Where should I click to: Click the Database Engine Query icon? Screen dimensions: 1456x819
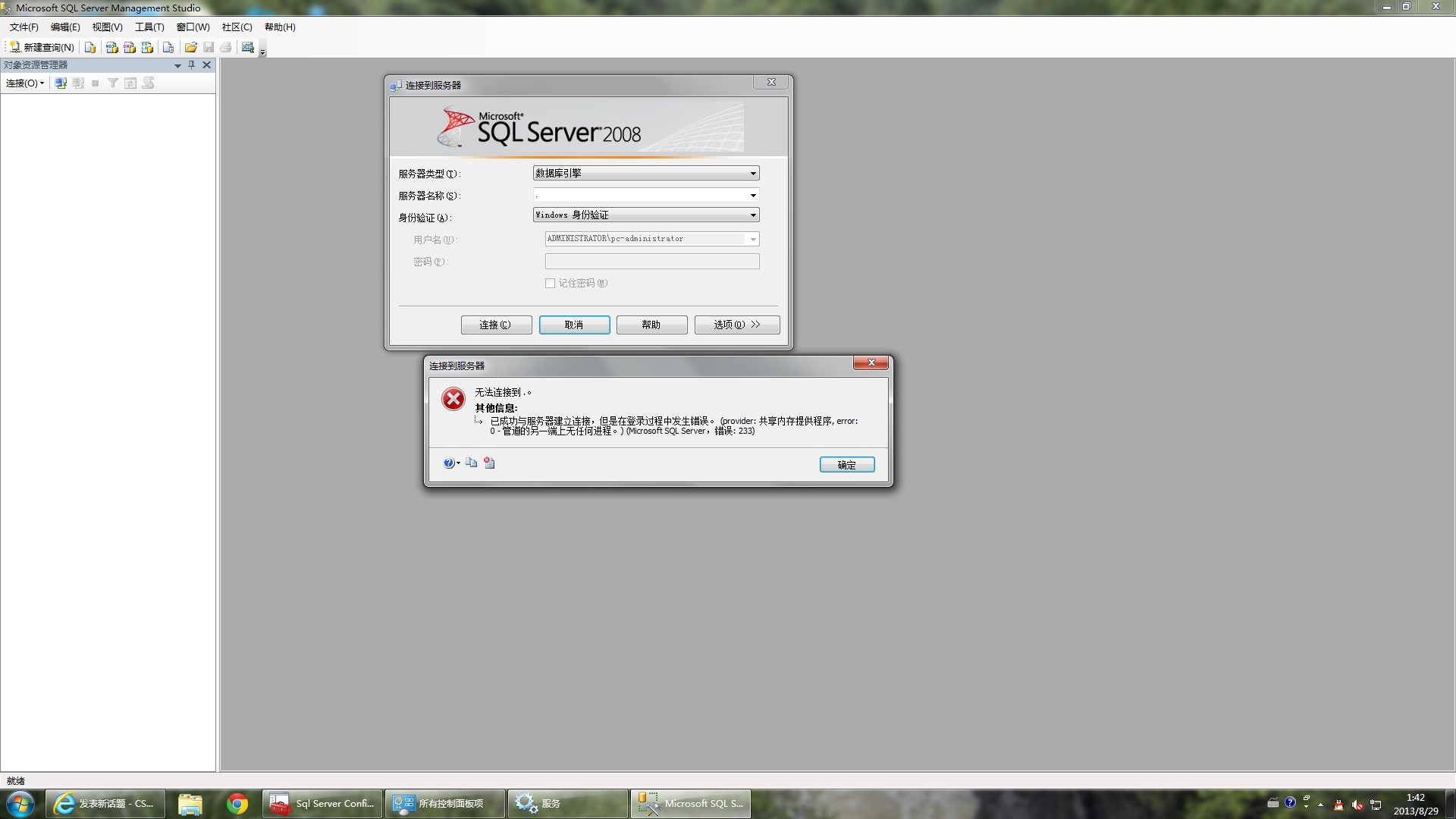pyautogui.click(x=90, y=47)
